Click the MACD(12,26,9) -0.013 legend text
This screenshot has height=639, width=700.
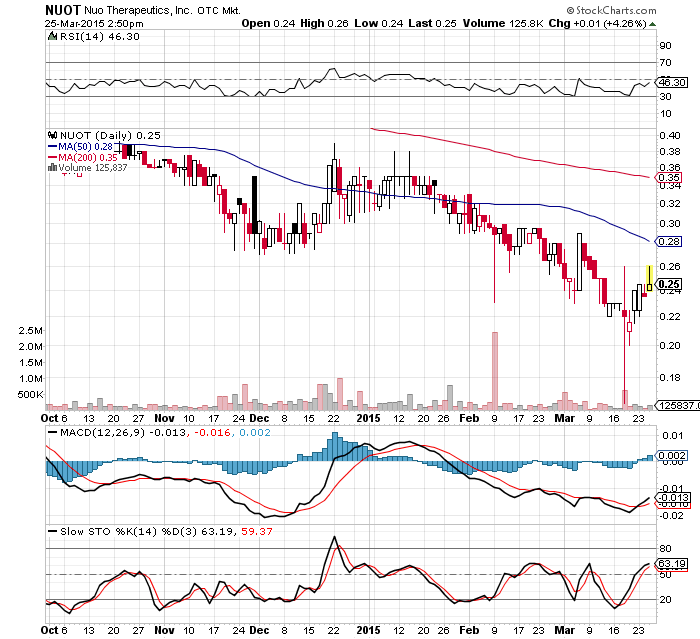point(123,432)
